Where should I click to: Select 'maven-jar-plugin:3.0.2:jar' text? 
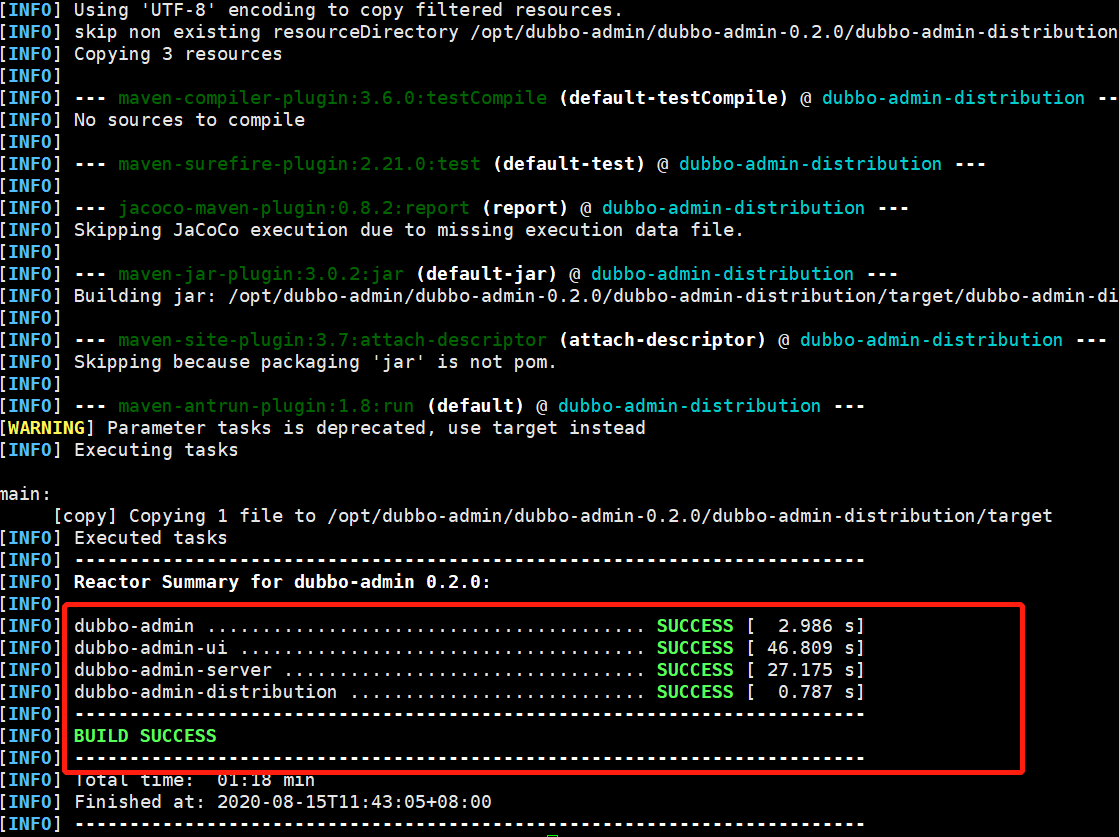[x=260, y=274]
